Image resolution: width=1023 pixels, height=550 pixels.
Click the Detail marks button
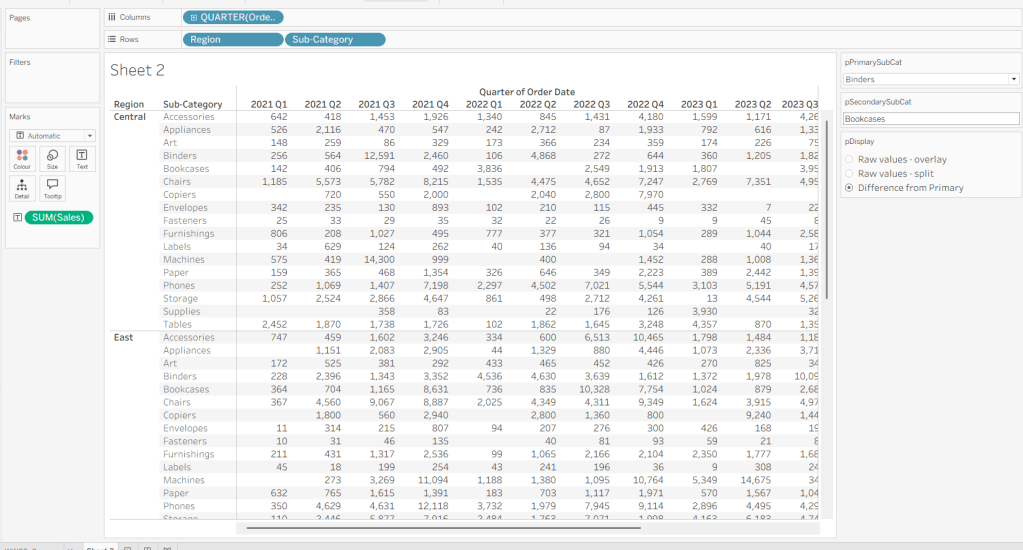point(23,189)
